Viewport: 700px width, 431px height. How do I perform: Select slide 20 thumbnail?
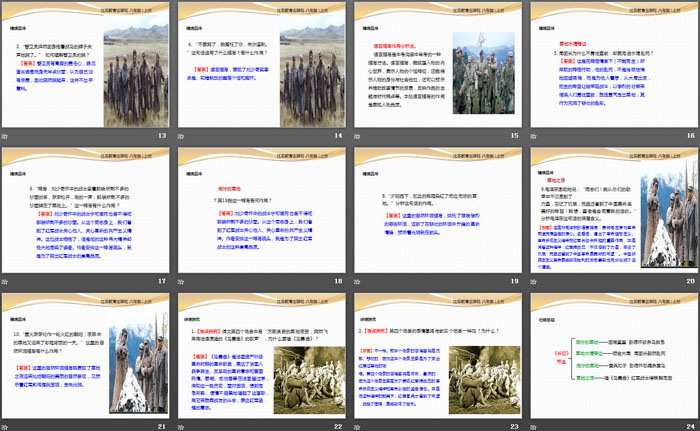614,210
